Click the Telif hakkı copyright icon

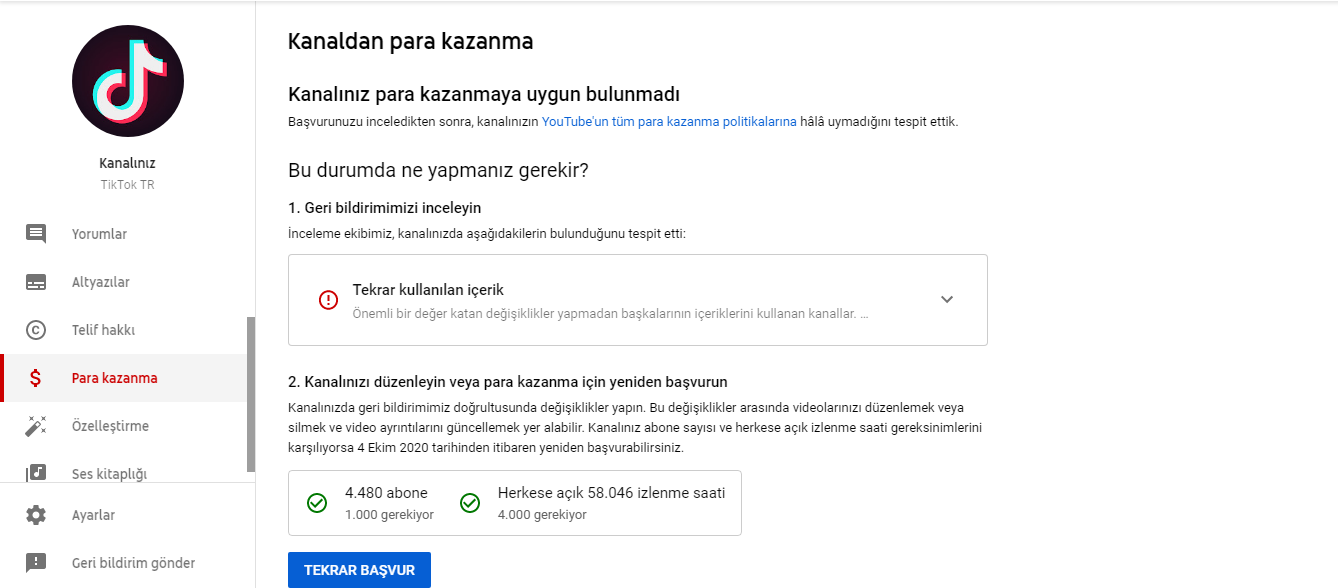[36, 330]
